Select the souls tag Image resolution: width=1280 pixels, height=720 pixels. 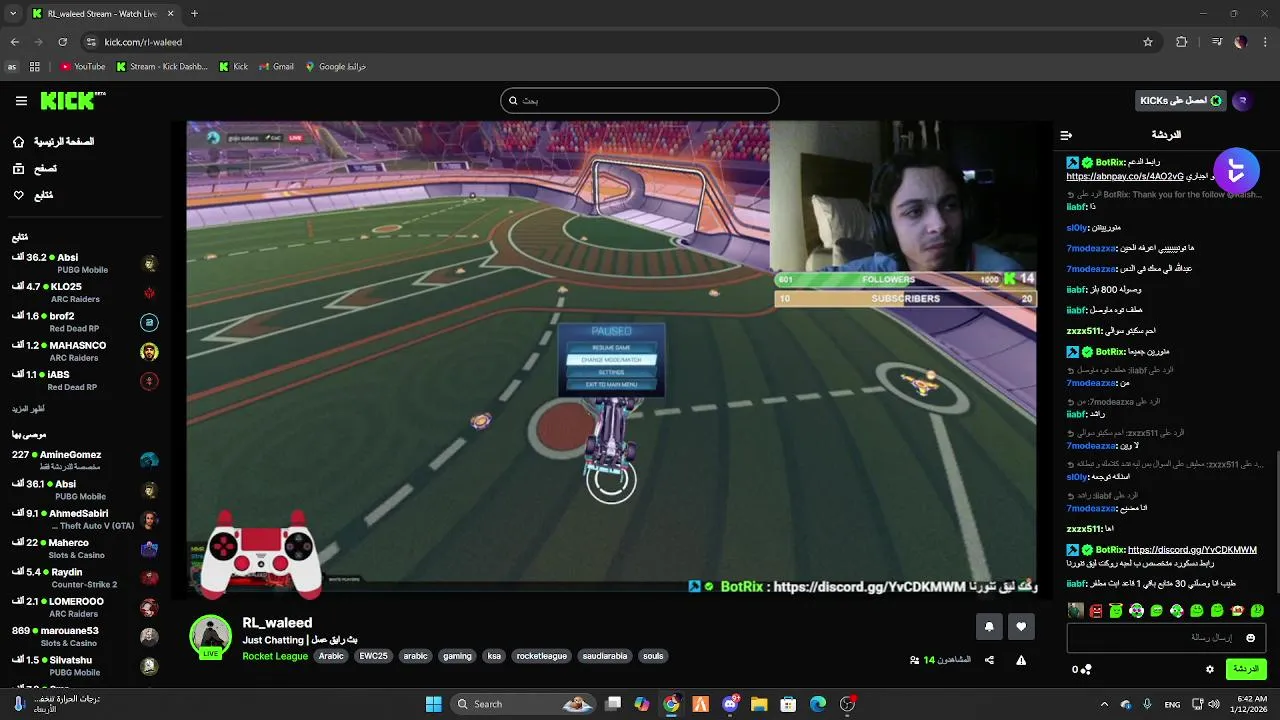pyautogui.click(x=653, y=656)
